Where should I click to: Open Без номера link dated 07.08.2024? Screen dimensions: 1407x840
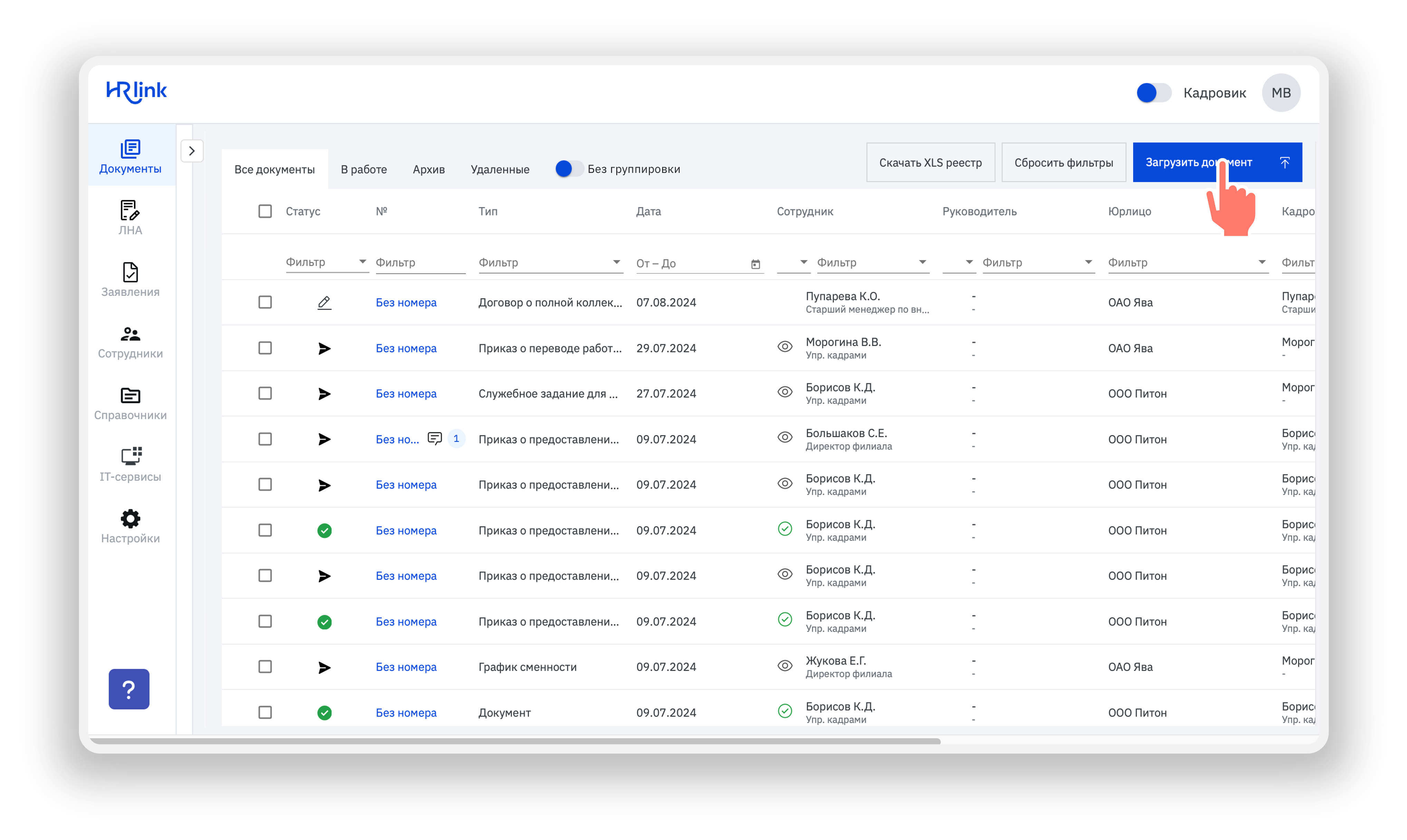tap(406, 302)
